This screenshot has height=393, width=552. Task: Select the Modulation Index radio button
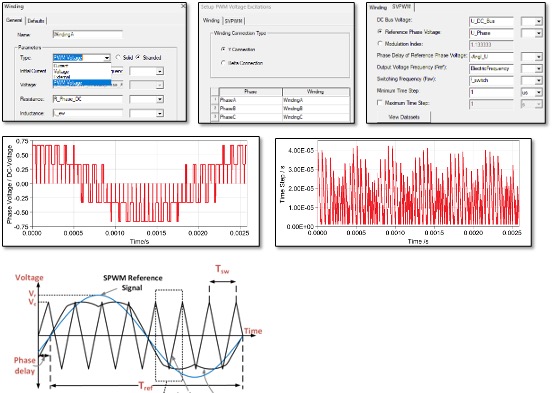coord(380,44)
